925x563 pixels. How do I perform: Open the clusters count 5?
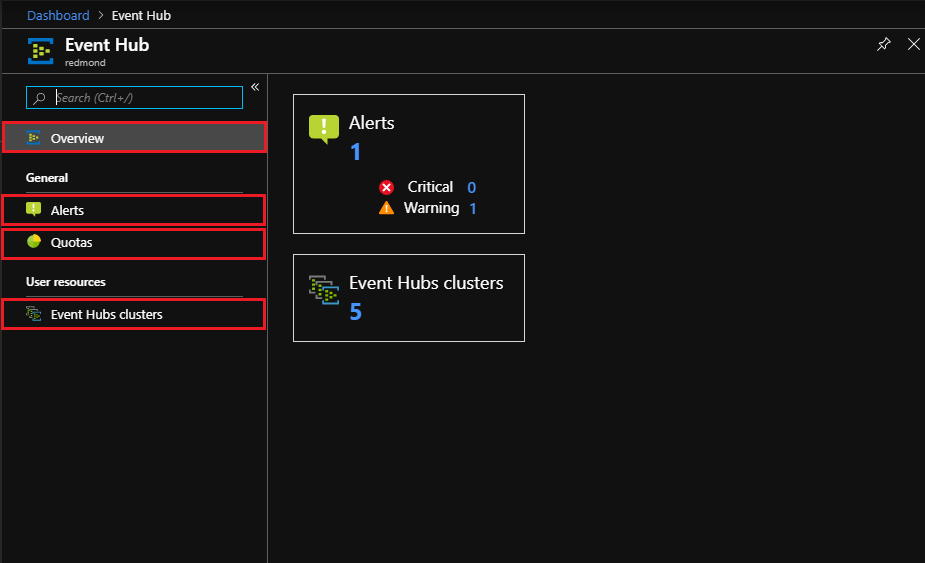(355, 312)
